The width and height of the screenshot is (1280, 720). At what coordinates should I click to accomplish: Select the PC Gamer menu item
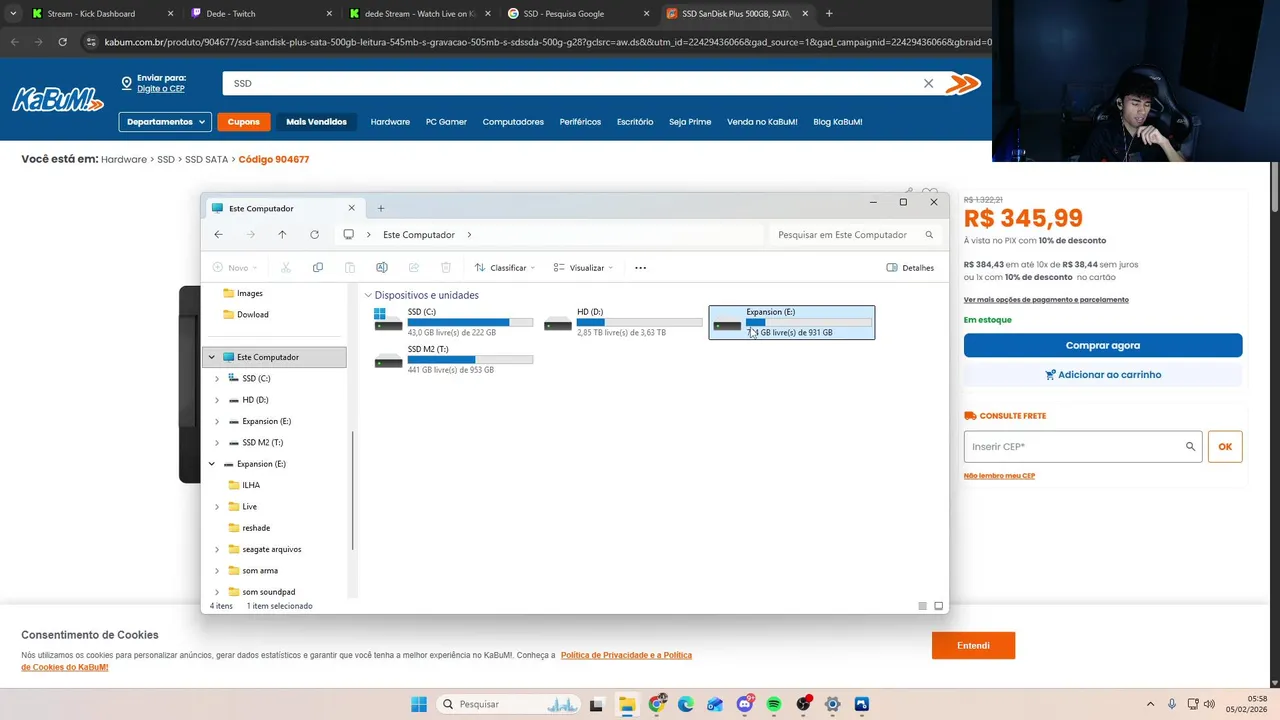(x=446, y=122)
